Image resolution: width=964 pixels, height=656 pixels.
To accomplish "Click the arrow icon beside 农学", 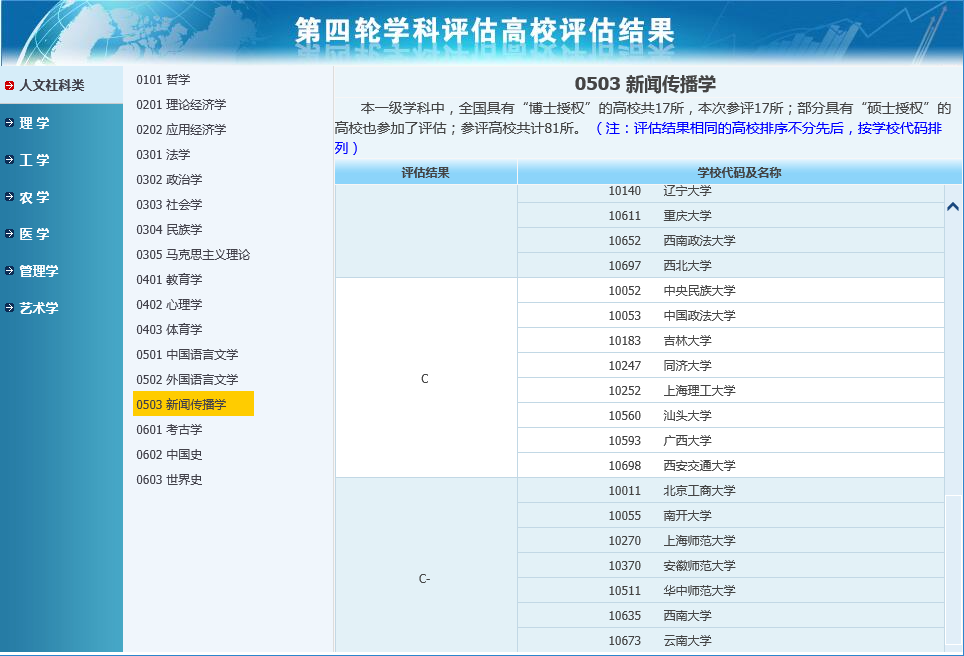I will [9, 197].
